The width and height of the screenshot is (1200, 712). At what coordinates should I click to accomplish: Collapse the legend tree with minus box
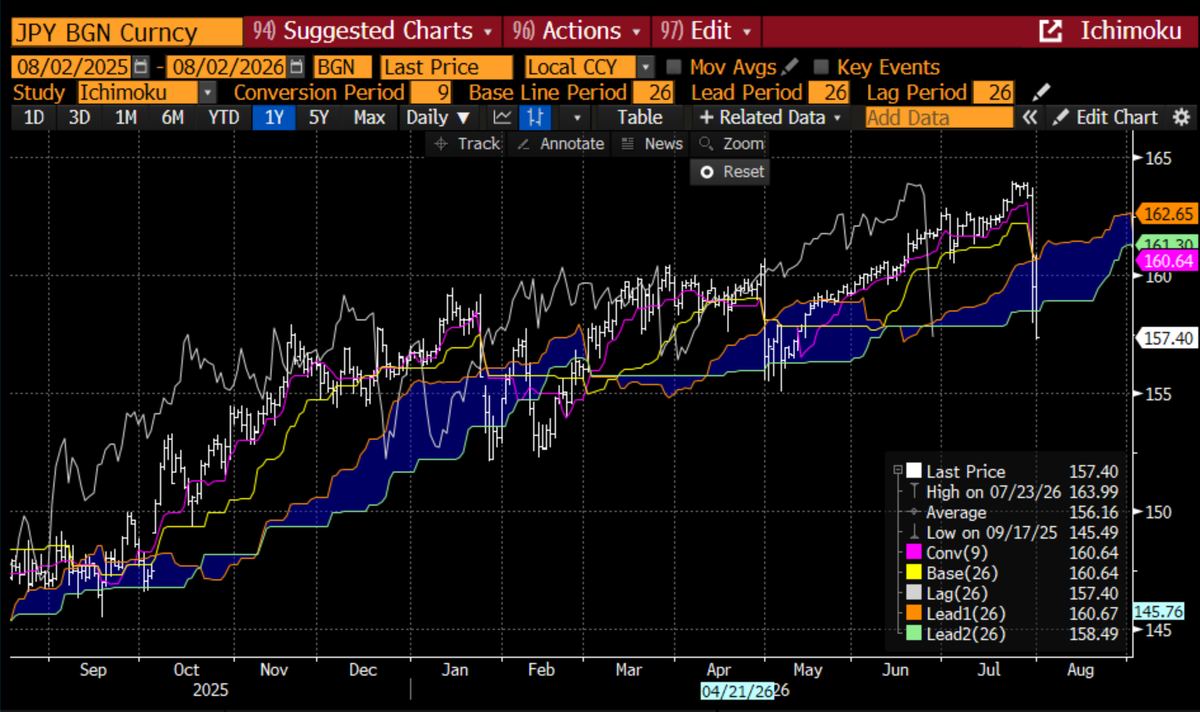click(x=897, y=472)
